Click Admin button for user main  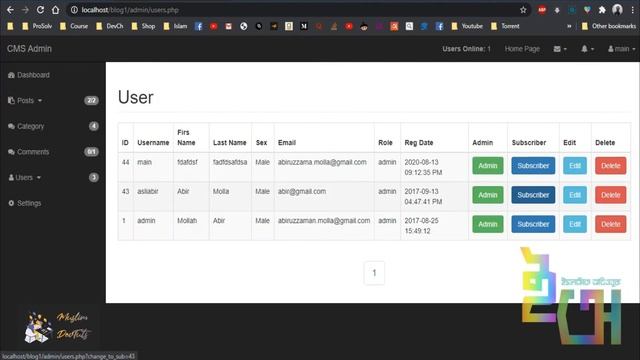(488, 166)
